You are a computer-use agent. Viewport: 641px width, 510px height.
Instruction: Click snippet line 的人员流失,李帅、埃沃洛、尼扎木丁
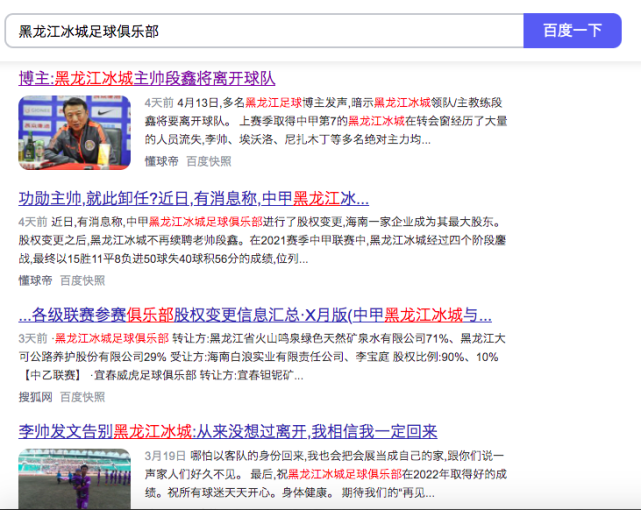point(287,140)
